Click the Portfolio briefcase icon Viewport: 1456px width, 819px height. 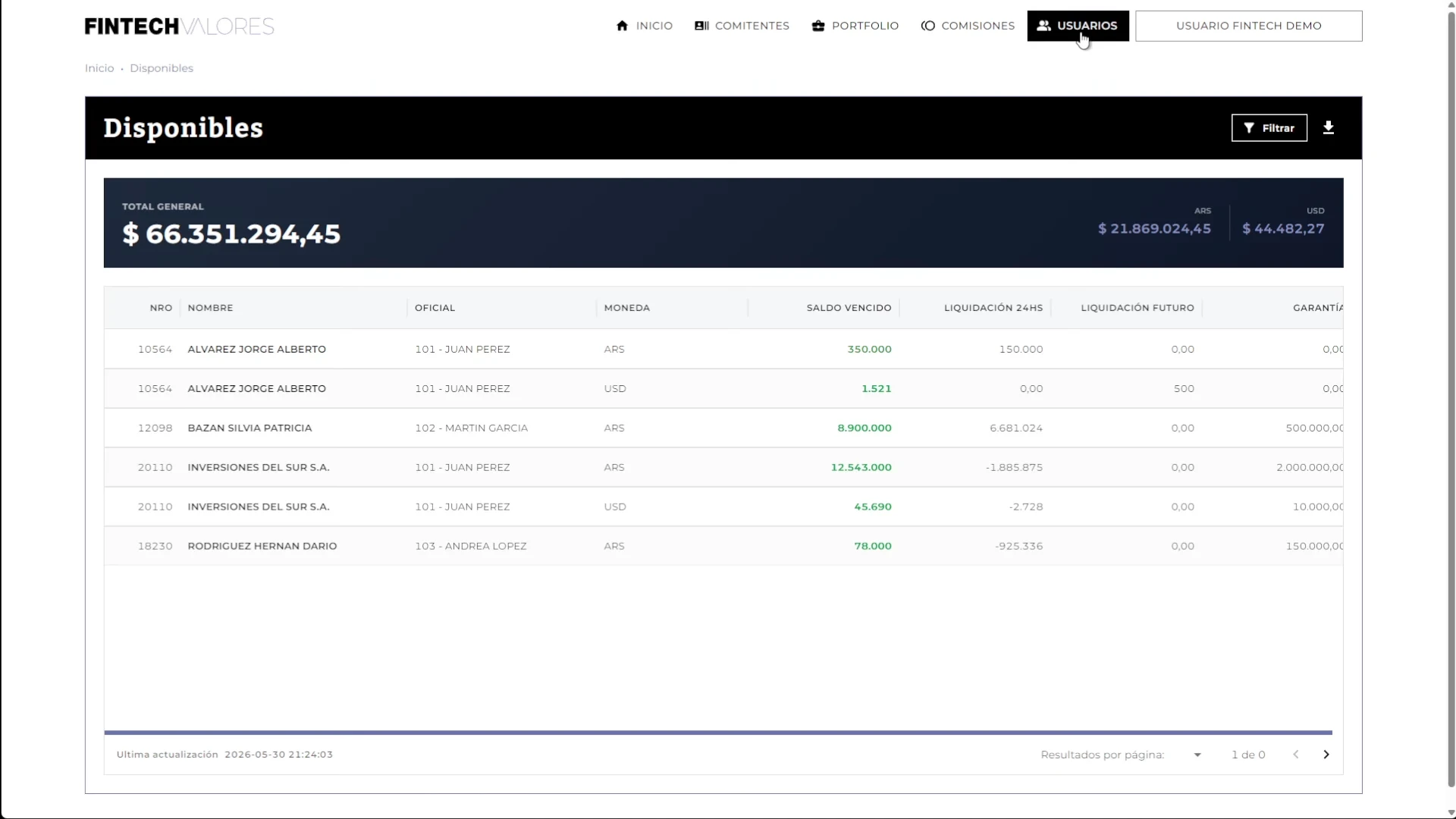click(817, 26)
